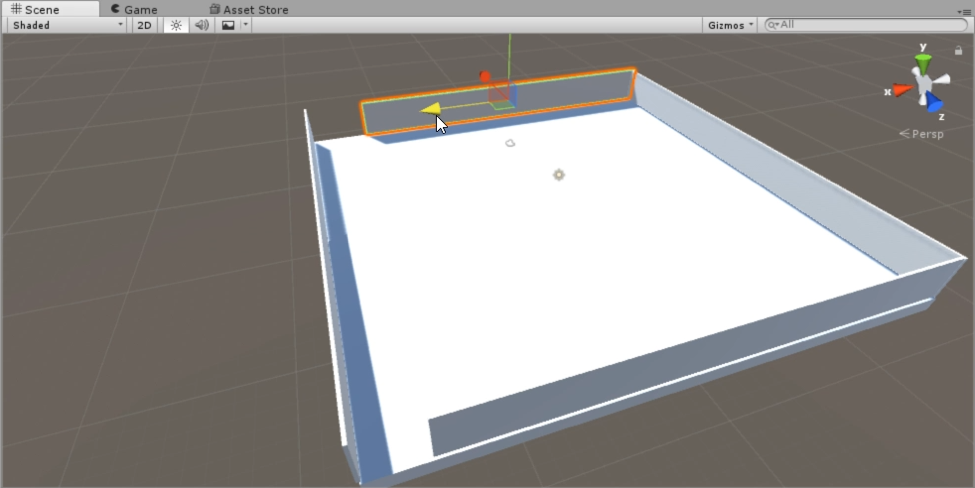The height and width of the screenshot is (488, 975).
Task: Toggle scene lighting sun icon
Action: [176, 25]
